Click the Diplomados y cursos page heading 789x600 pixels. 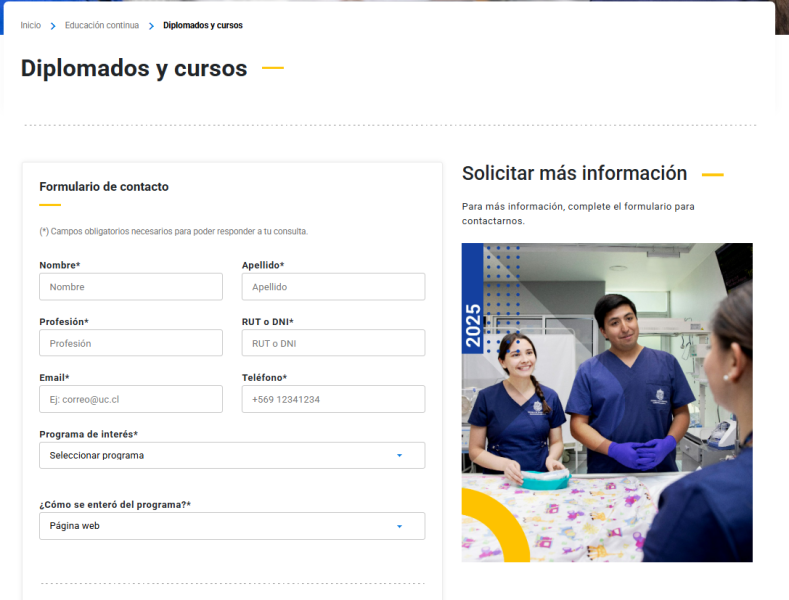tap(134, 68)
